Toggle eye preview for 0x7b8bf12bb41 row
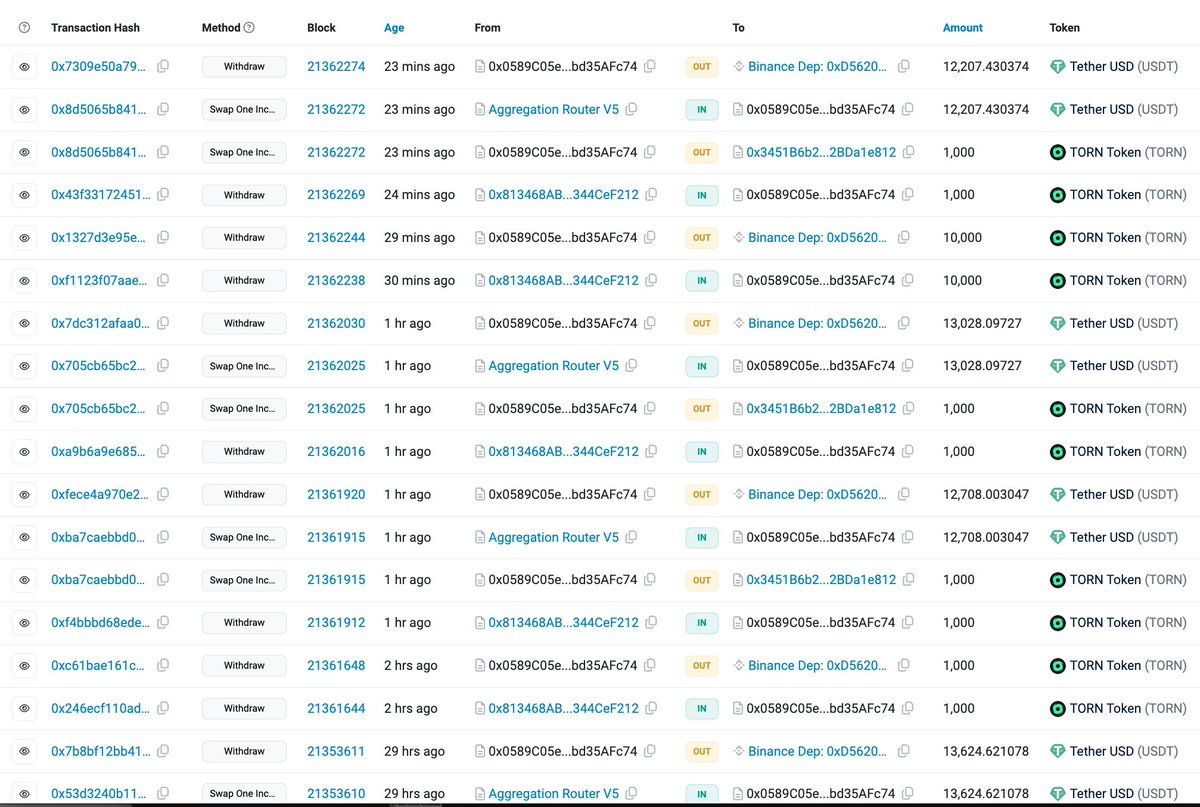1200x807 pixels. pos(25,751)
